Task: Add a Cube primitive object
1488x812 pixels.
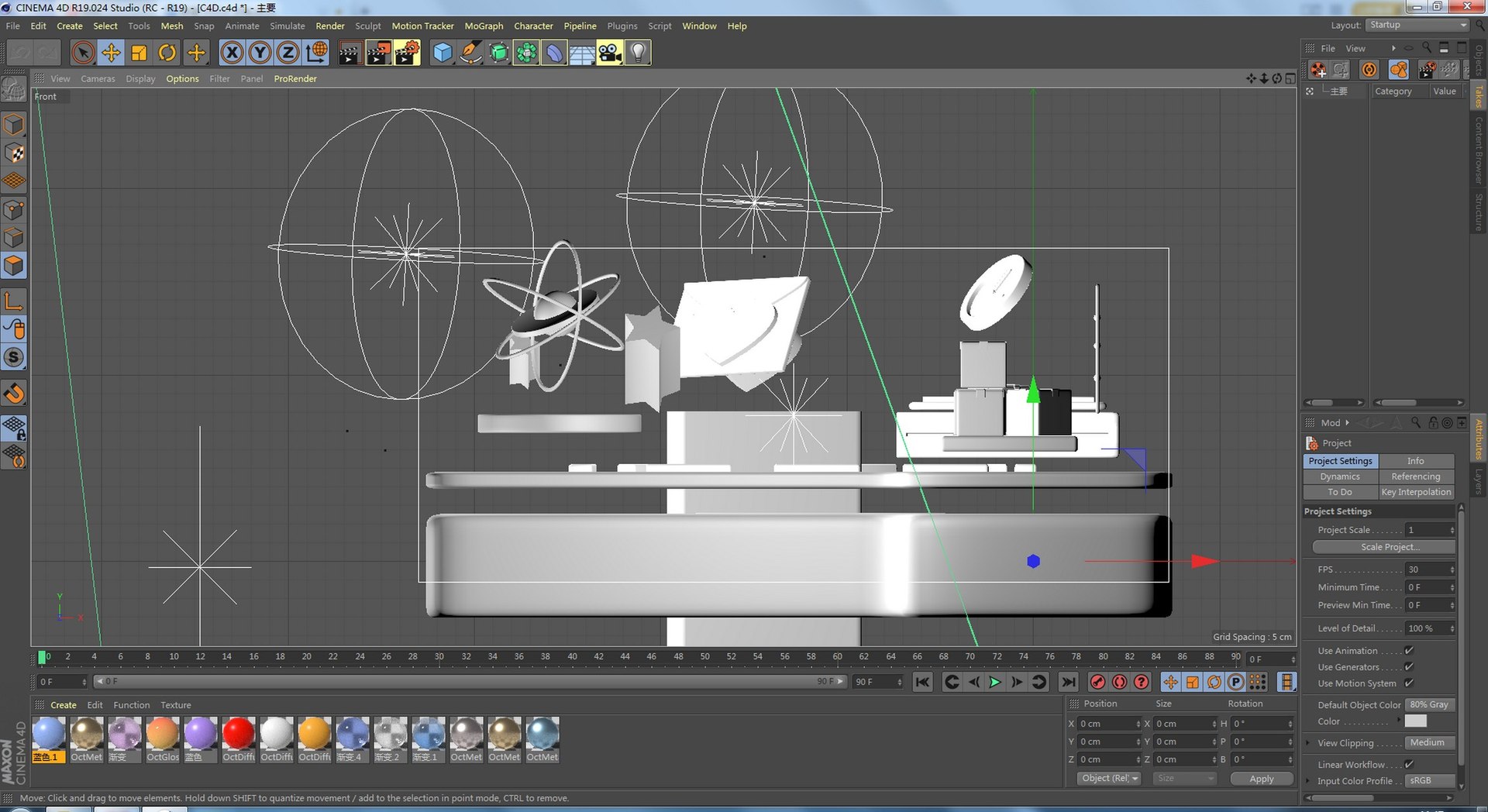Action: (443, 53)
